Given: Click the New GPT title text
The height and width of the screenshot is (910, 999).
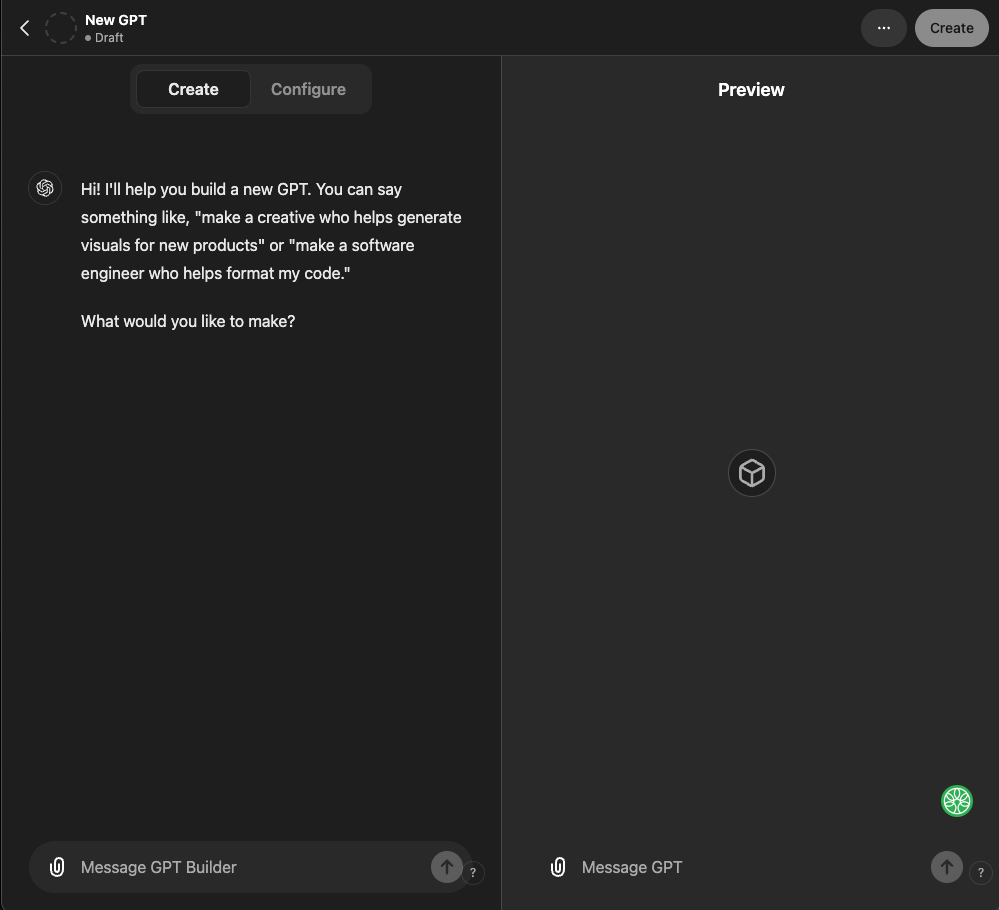Looking at the screenshot, I should coord(116,20).
